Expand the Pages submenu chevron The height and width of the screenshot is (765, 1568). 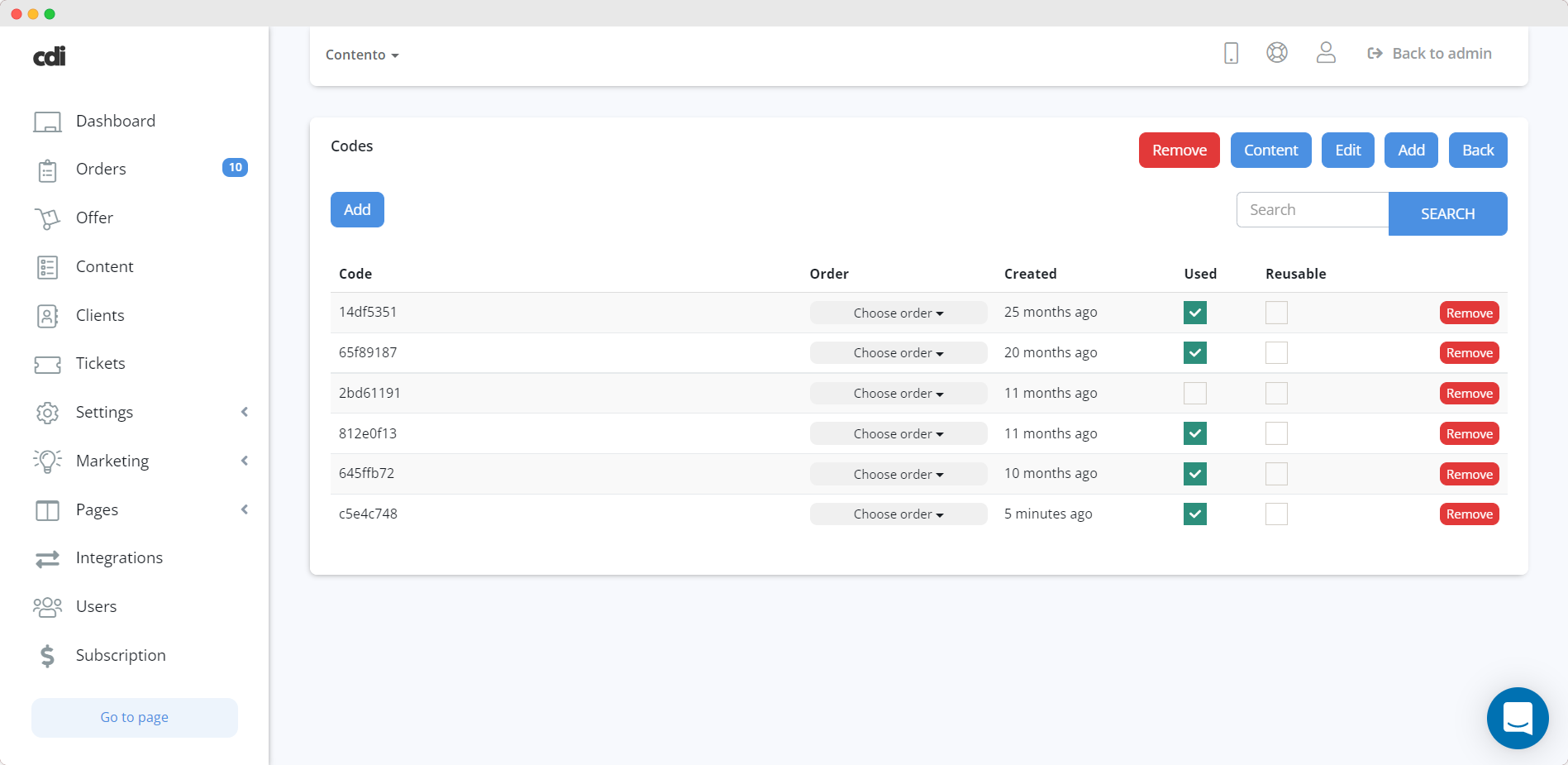245,509
